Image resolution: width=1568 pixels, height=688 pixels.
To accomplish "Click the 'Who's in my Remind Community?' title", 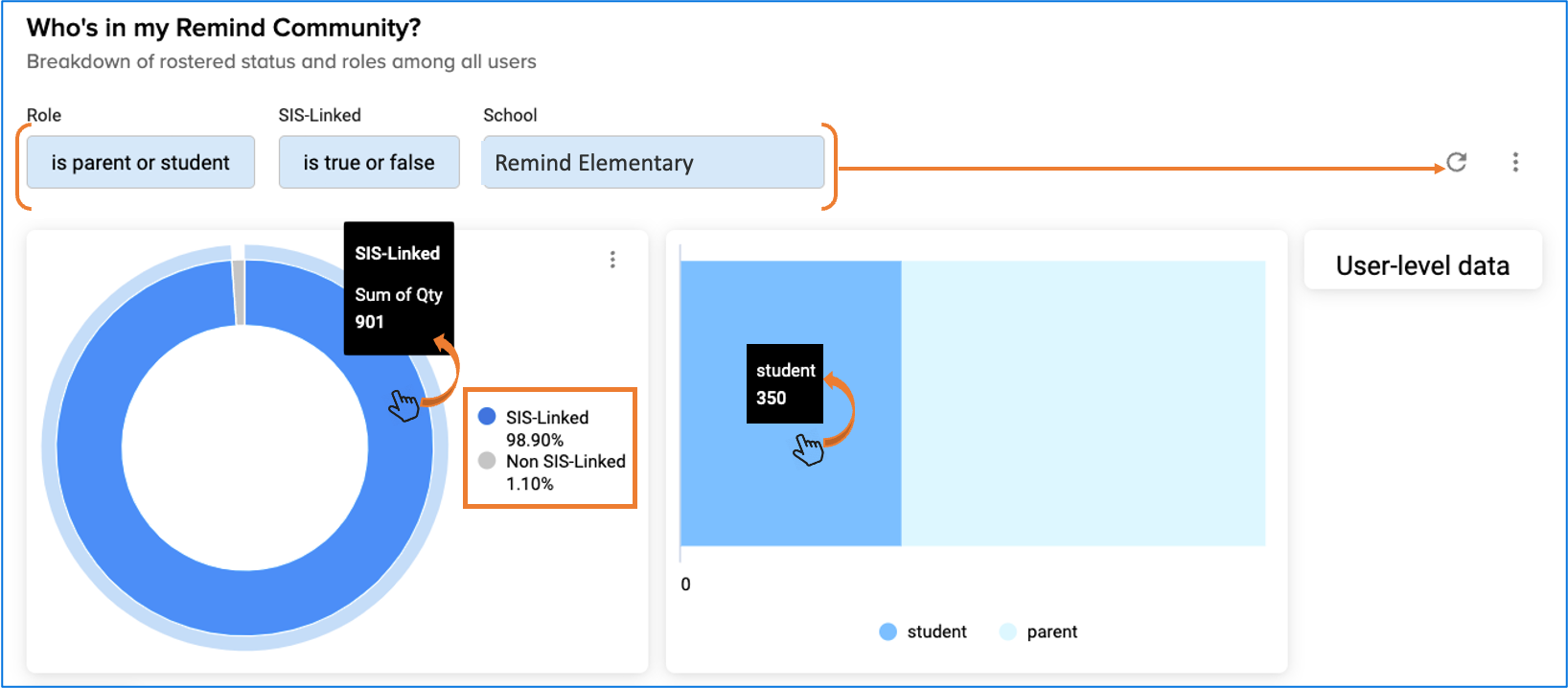I will pyautogui.click(x=223, y=28).
